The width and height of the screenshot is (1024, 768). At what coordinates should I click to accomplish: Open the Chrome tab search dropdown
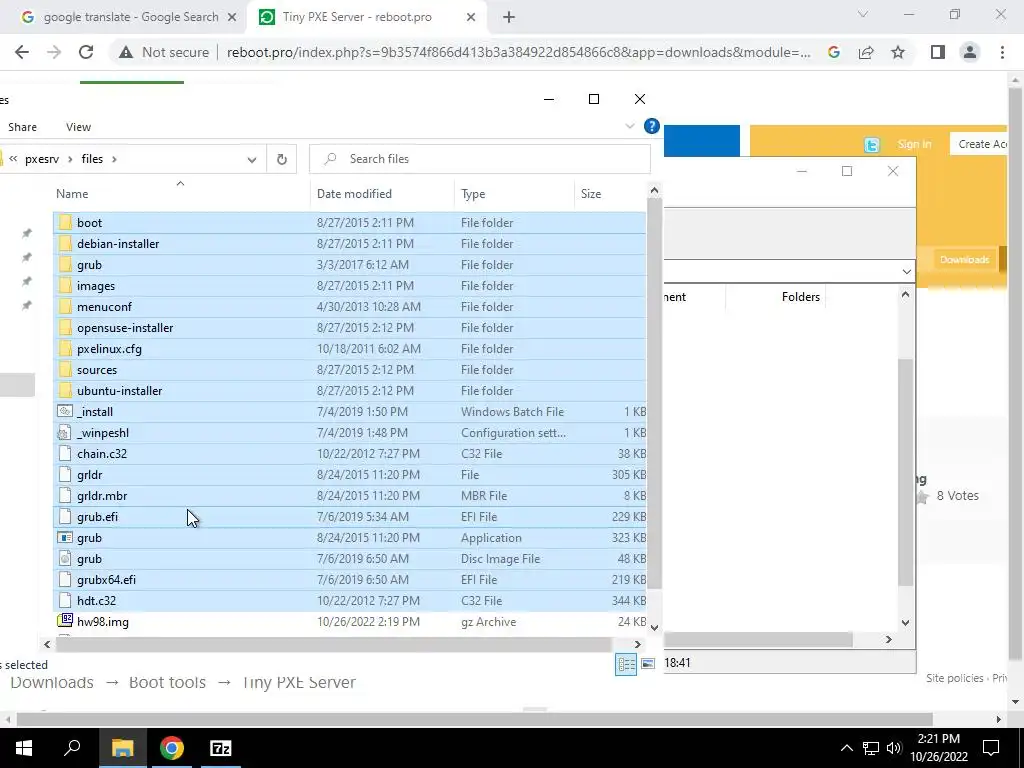point(863,14)
